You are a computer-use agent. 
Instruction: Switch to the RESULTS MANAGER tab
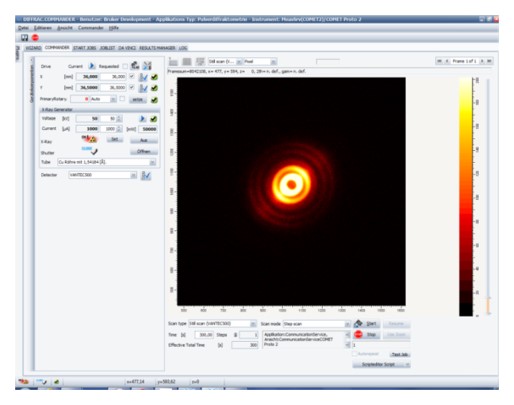pos(157,48)
